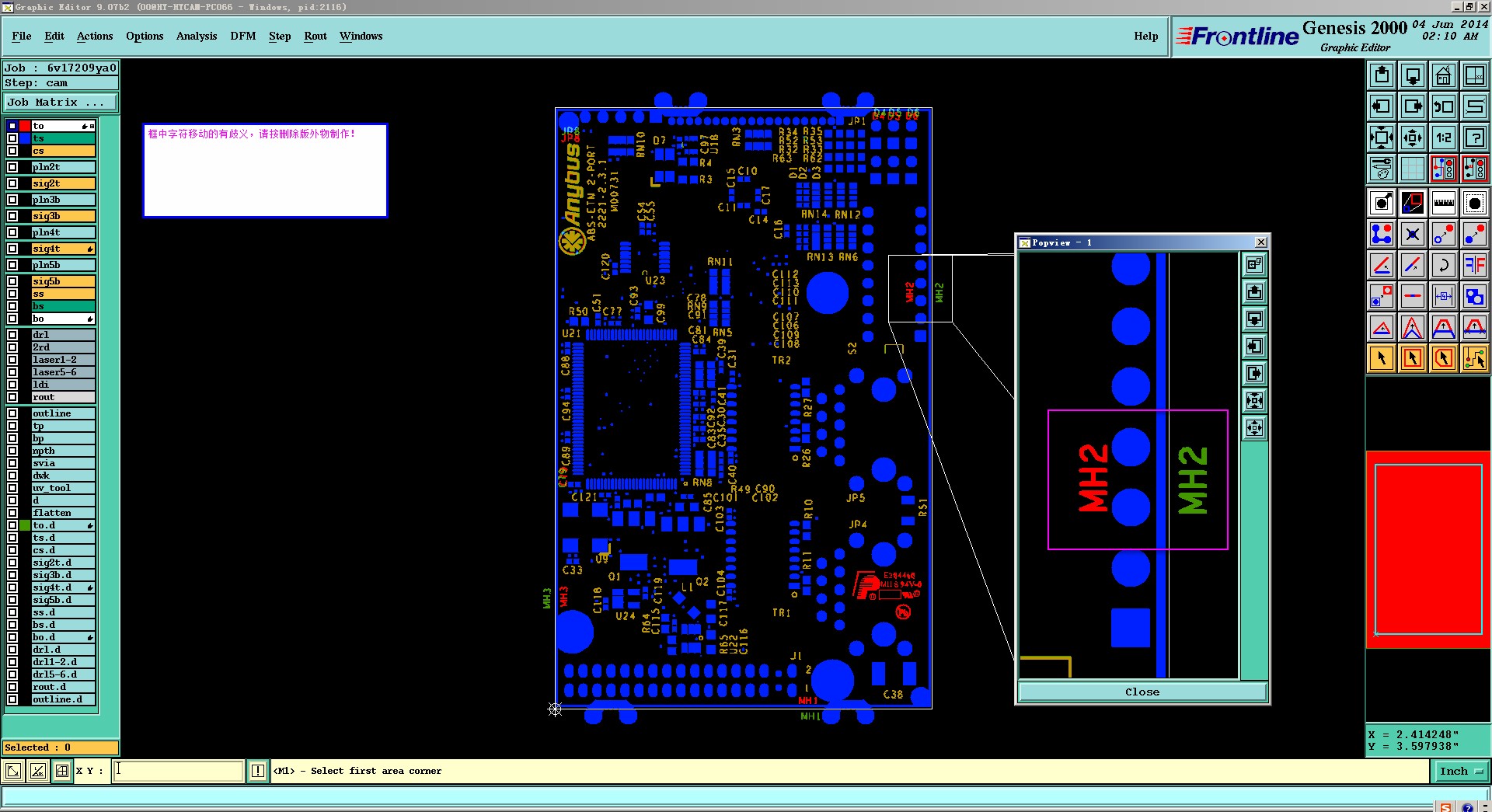Click the dashed-box pad feature icon
Viewport: 1492px width, 812px height.
1475,203
